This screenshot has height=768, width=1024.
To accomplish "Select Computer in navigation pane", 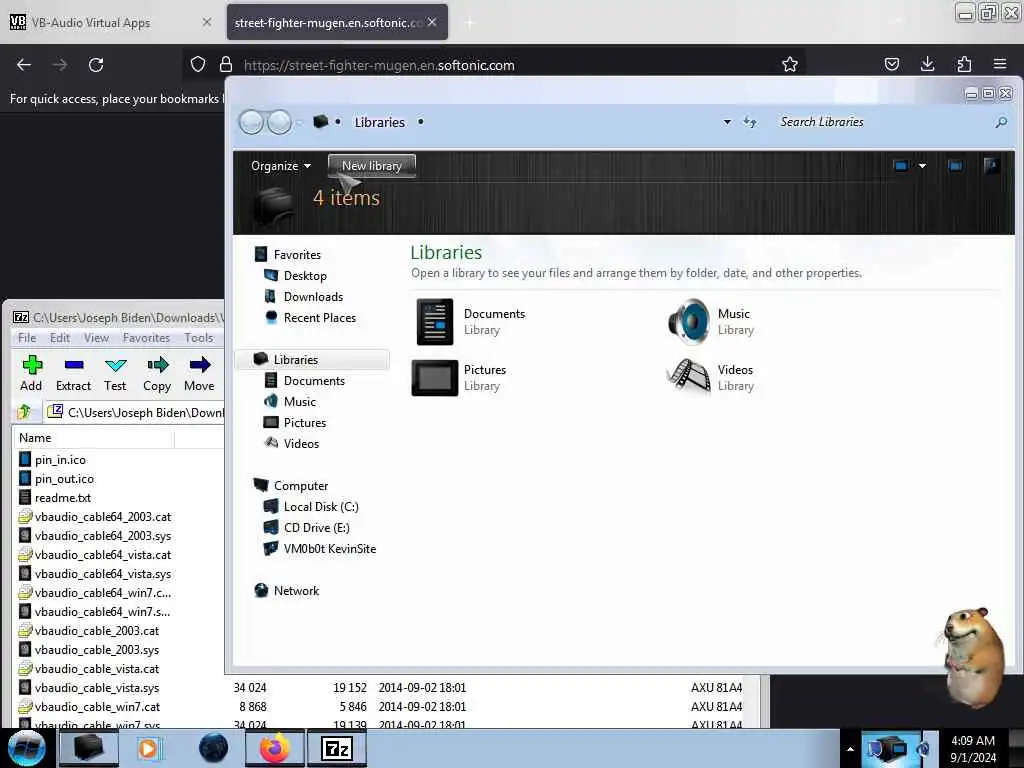I will tap(301, 486).
